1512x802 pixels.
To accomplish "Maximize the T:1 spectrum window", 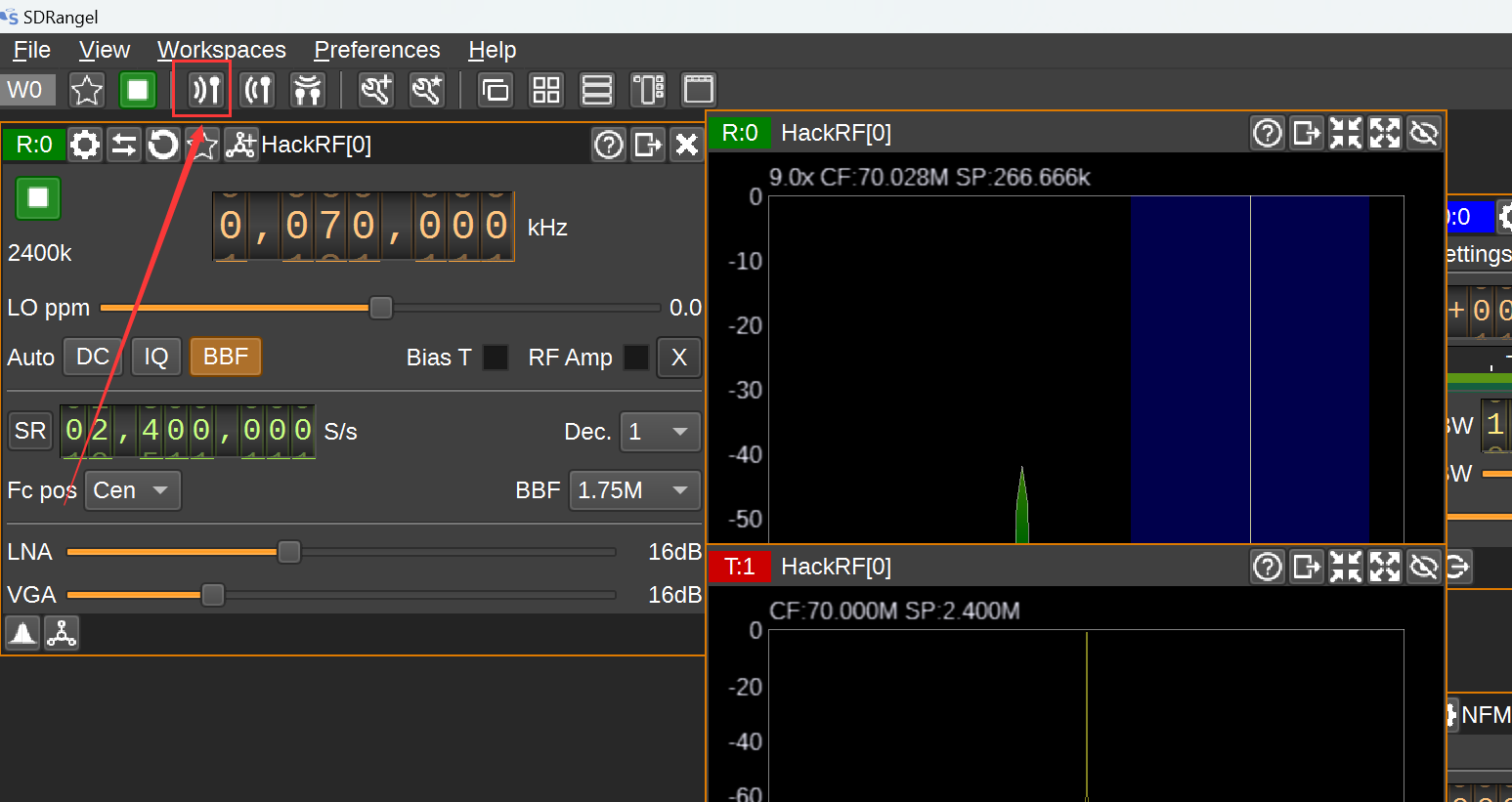I will tap(1385, 567).
